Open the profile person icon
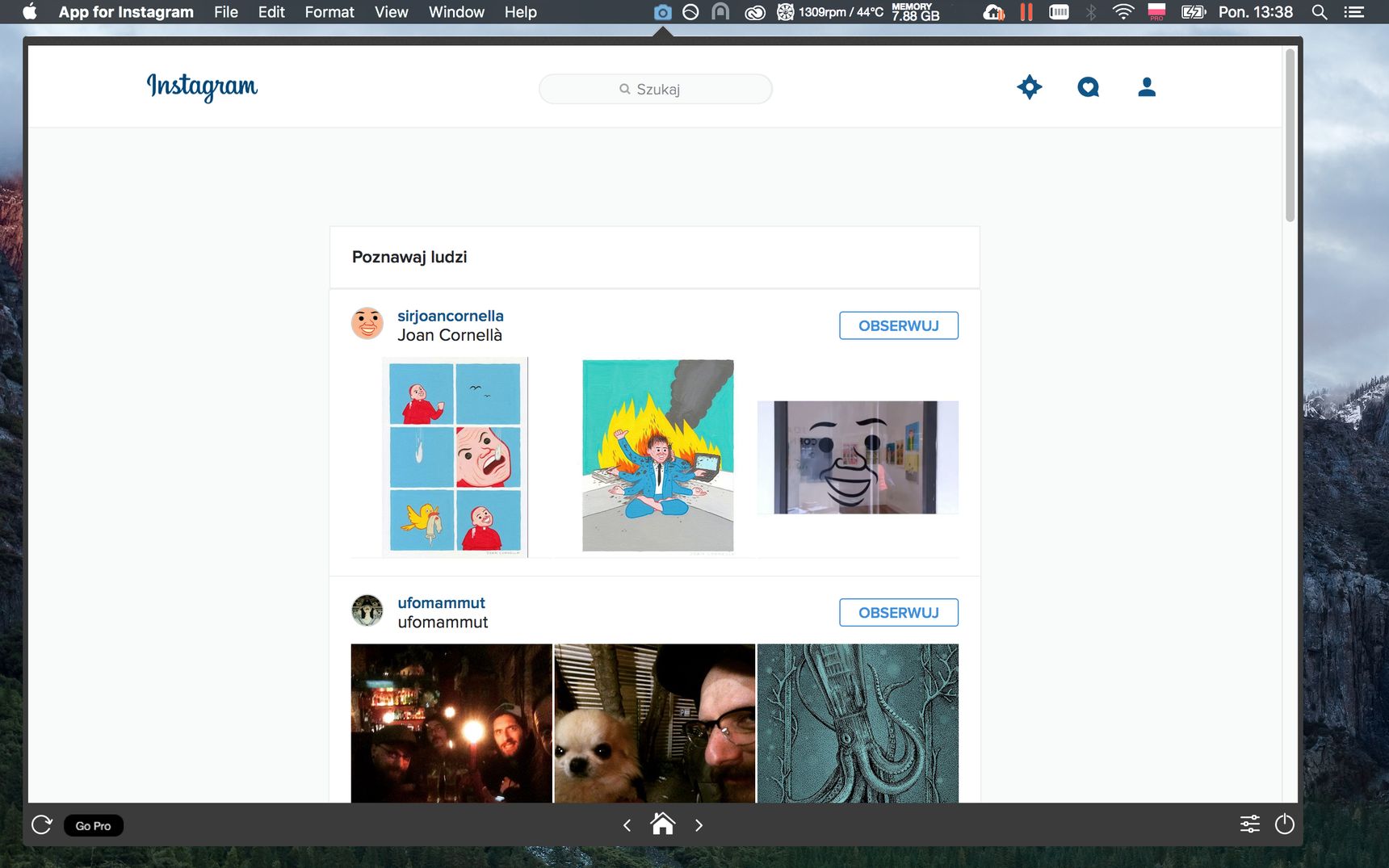1389x868 pixels. pos(1147,87)
